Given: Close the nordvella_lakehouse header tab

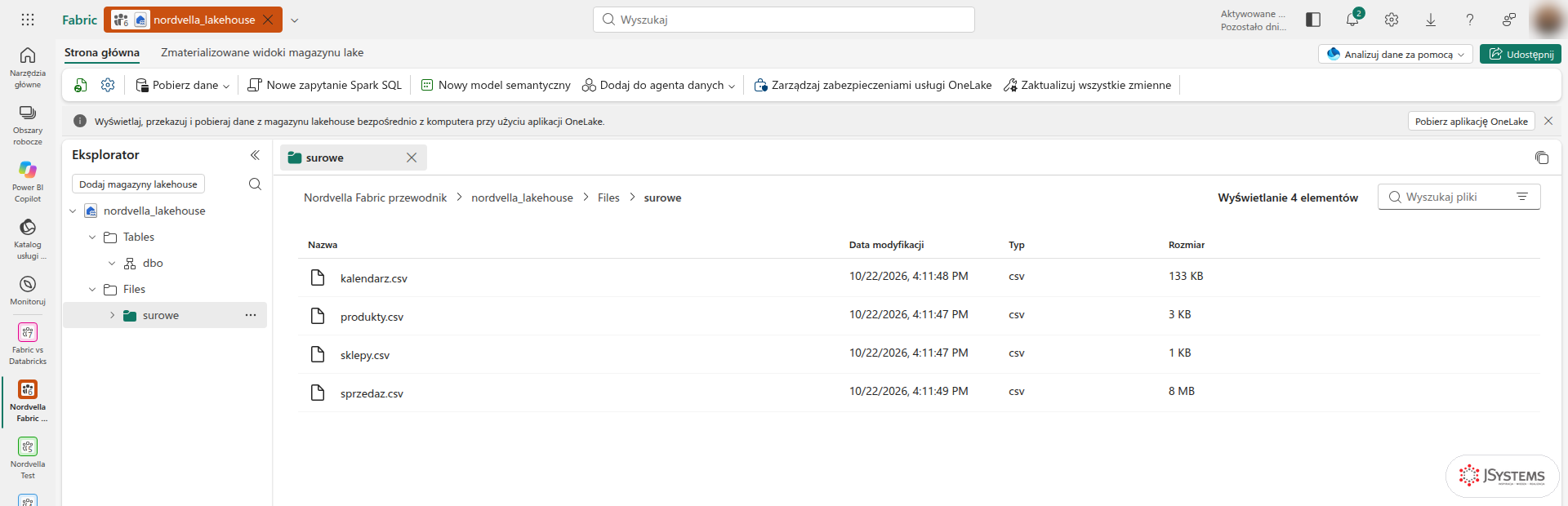Looking at the screenshot, I should point(268,20).
